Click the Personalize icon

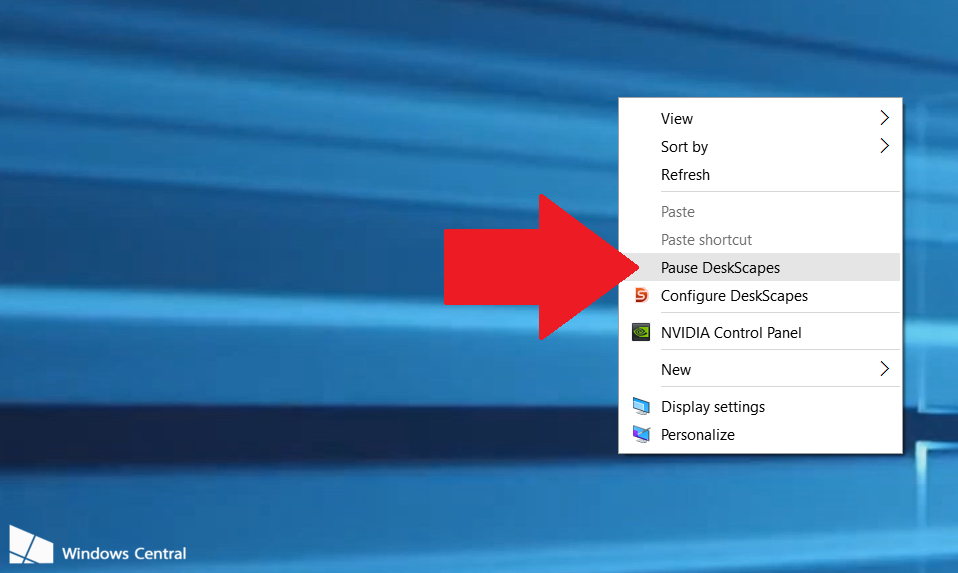pos(641,434)
